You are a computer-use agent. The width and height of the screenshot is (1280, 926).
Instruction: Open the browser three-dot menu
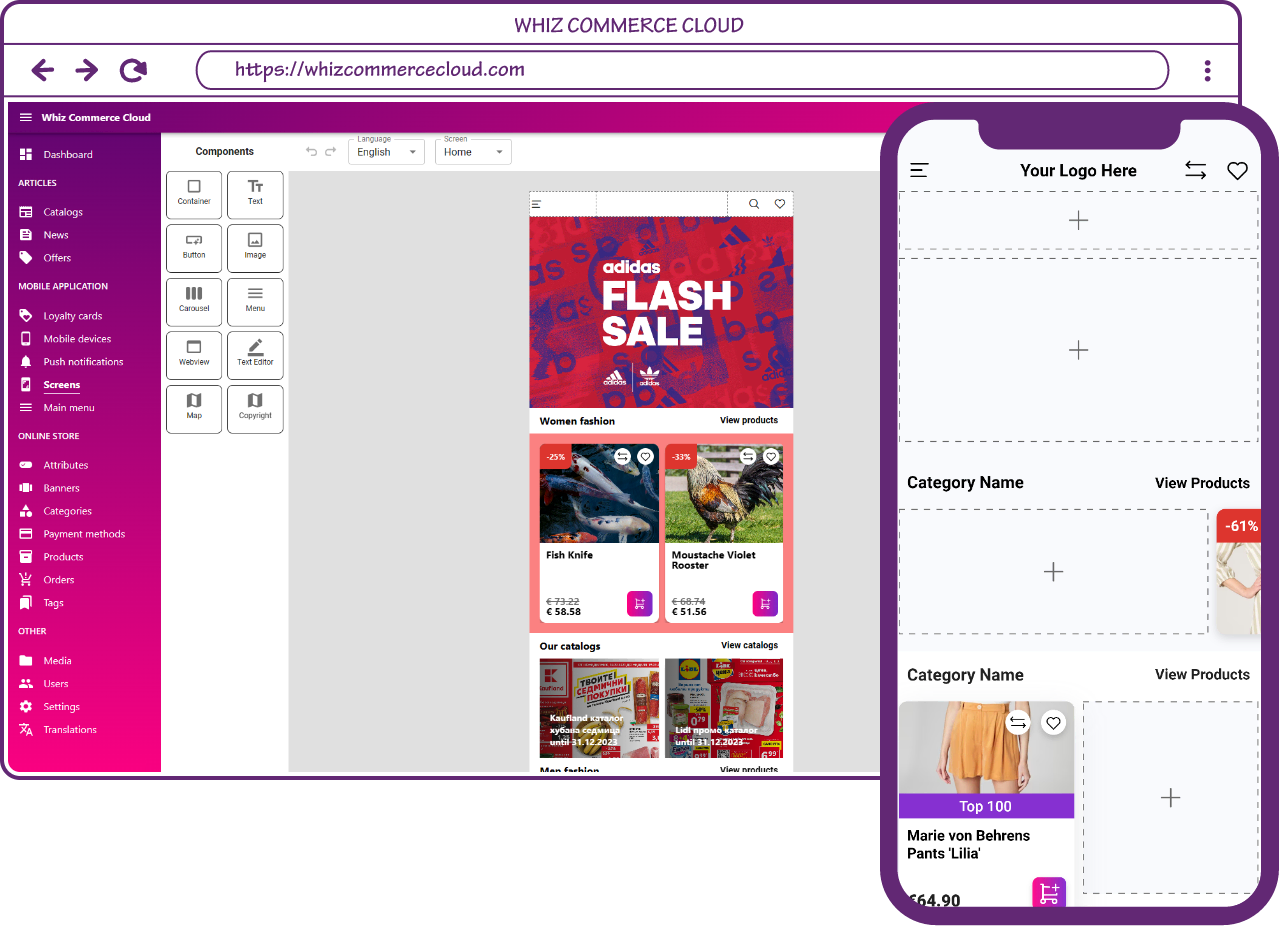(1207, 70)
